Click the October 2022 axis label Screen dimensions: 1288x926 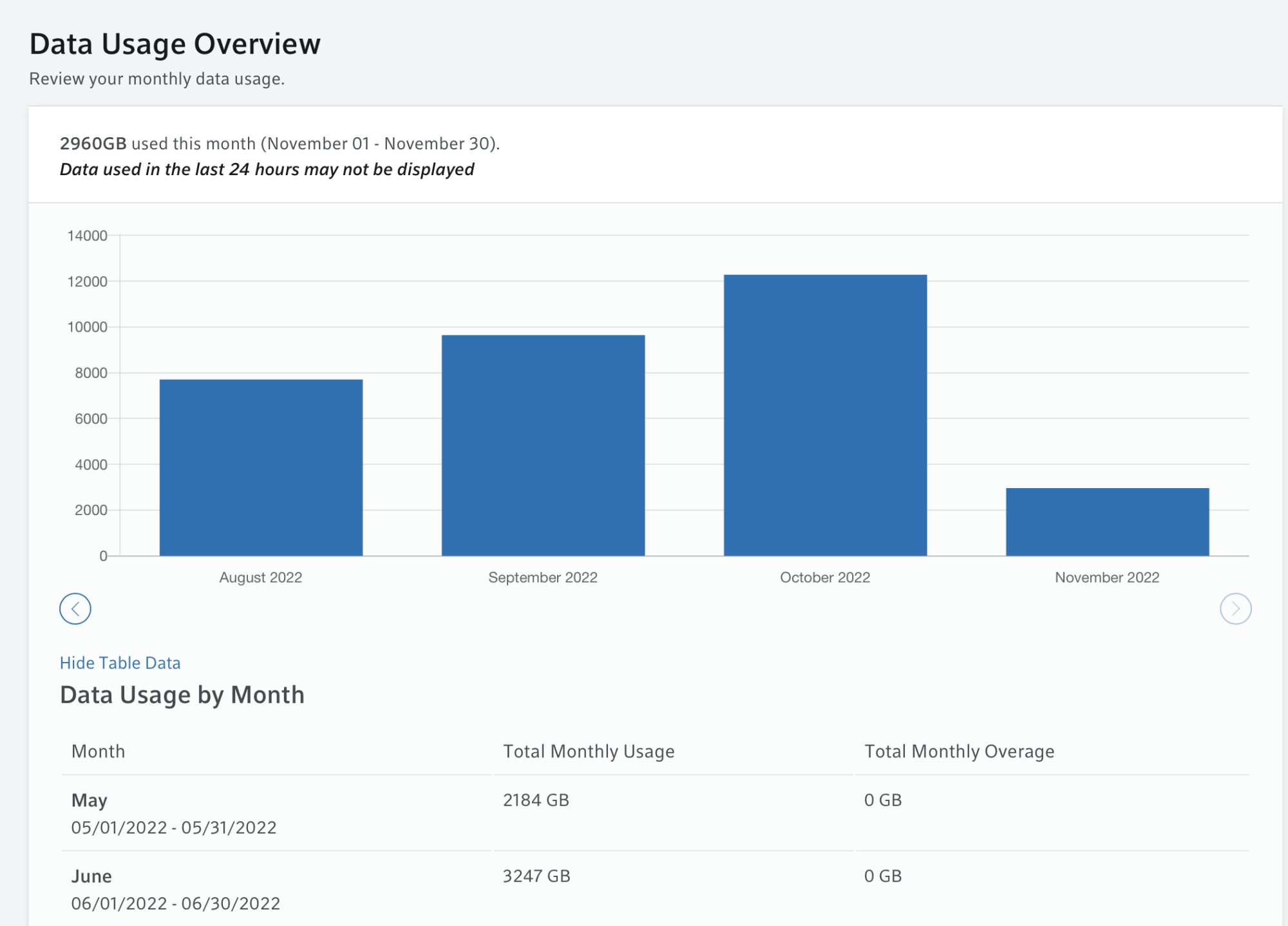click(x=825, y=578)
